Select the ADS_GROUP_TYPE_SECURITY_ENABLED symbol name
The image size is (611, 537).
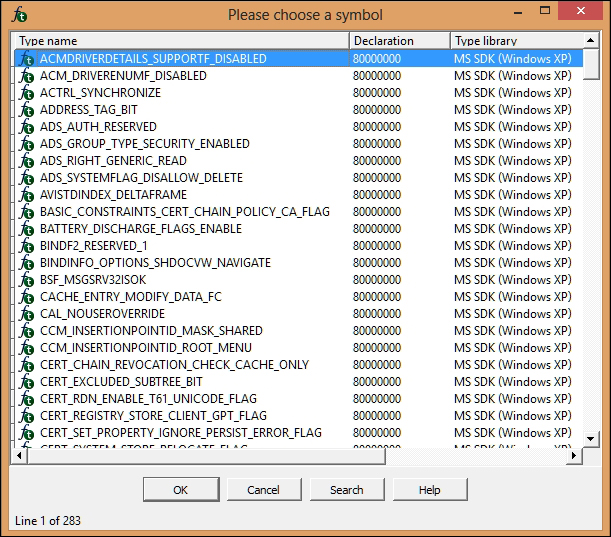145,144
